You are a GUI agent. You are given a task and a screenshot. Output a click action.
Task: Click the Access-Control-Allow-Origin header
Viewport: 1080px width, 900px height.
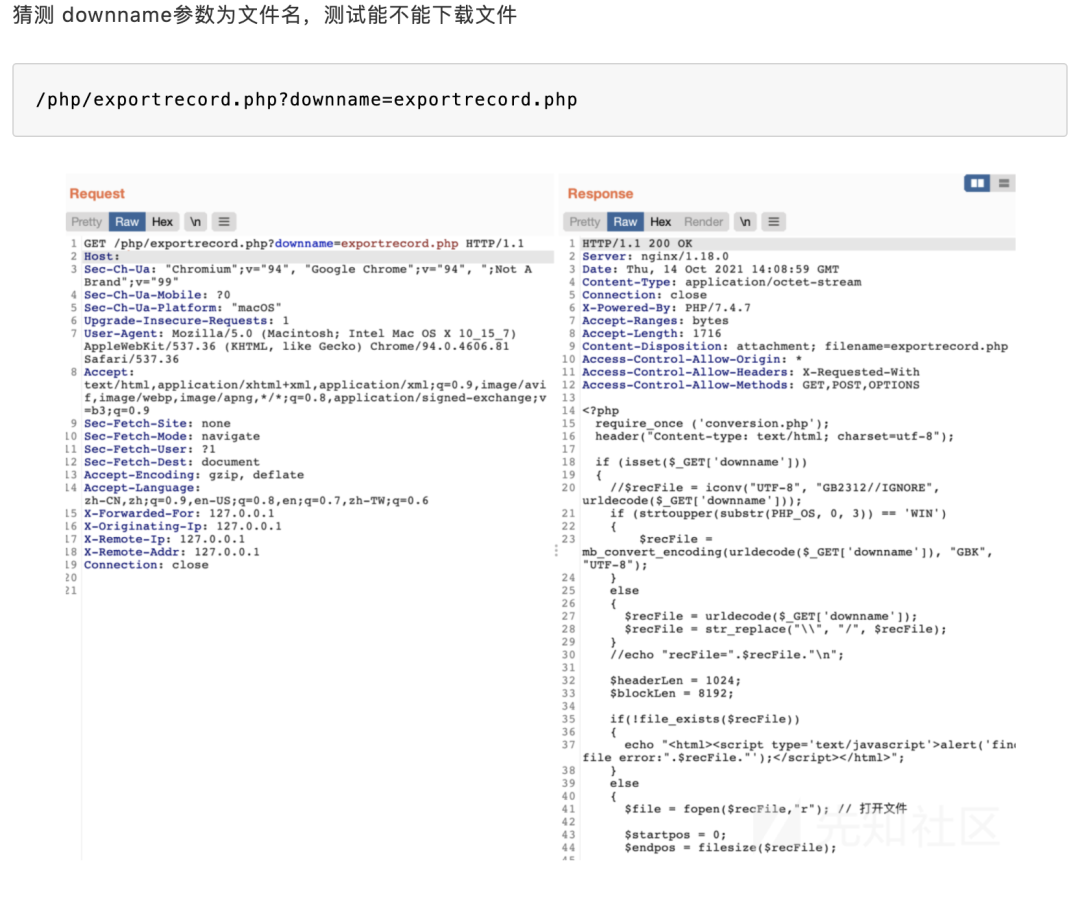[692, 359]
